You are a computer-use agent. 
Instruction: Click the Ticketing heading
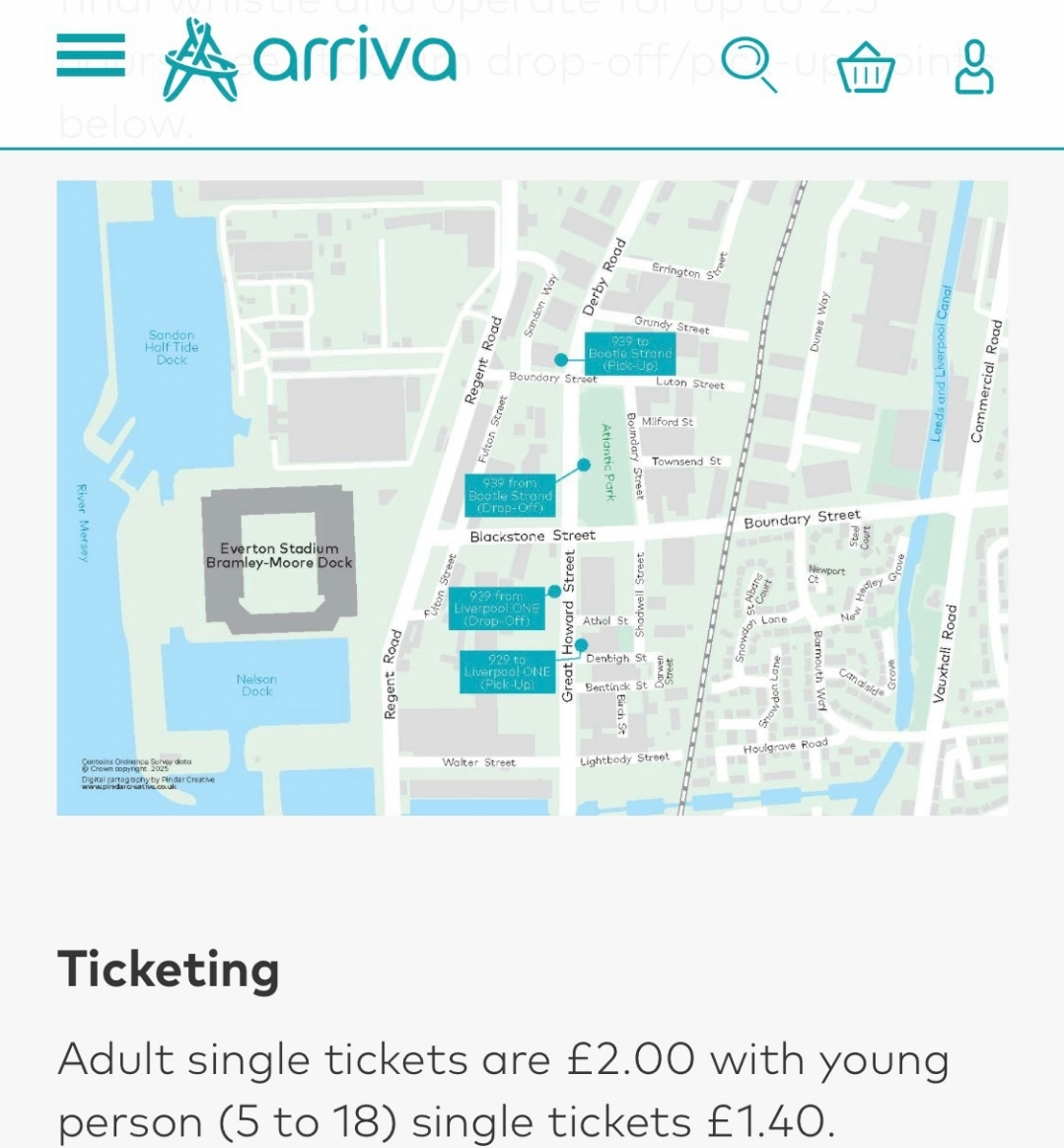click(x=169, y=969)
